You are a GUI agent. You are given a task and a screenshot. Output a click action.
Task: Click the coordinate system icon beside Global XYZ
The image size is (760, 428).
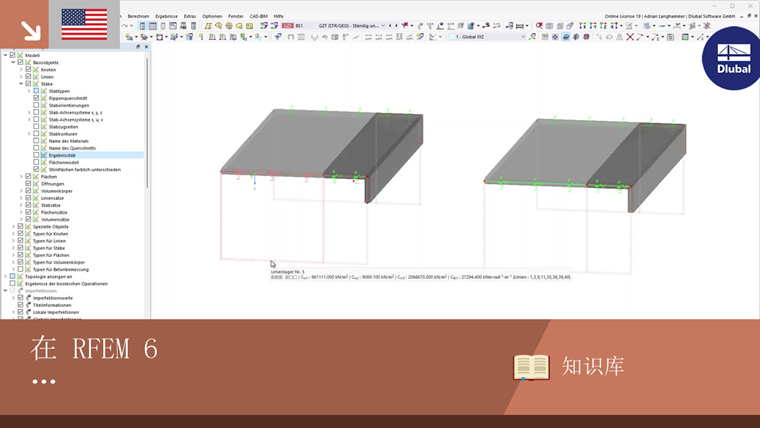pyautogui.click(x=533, y=37)
